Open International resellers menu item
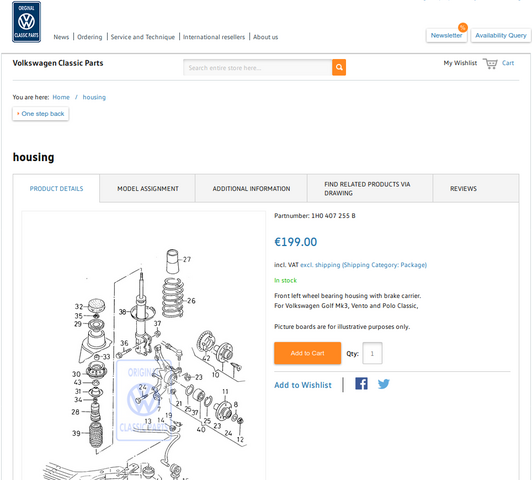 point(214,37)
